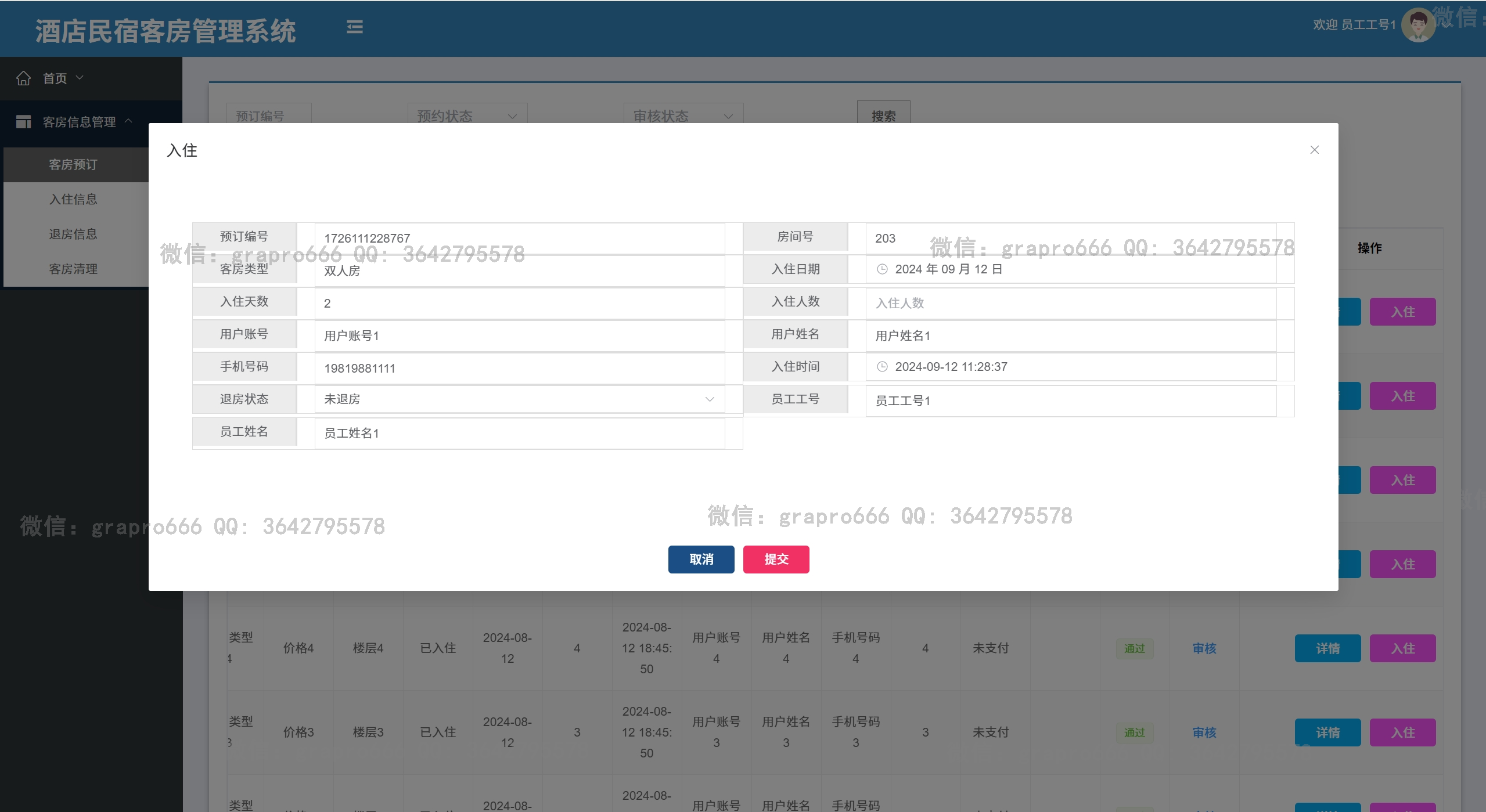Click the sidebar collapse hamburger icon

[354, 27]
